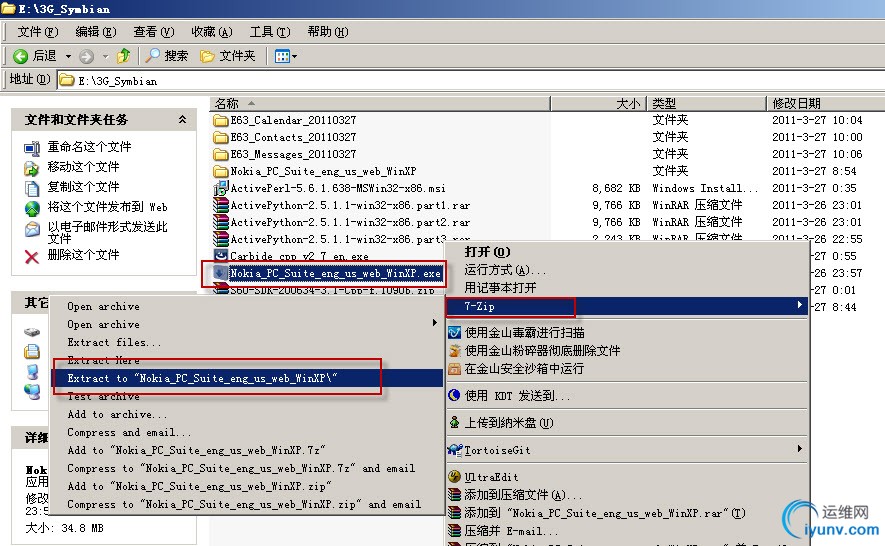Click the Back arrow icon
This screenshot has width=885, height=546.
coord(20,56)
